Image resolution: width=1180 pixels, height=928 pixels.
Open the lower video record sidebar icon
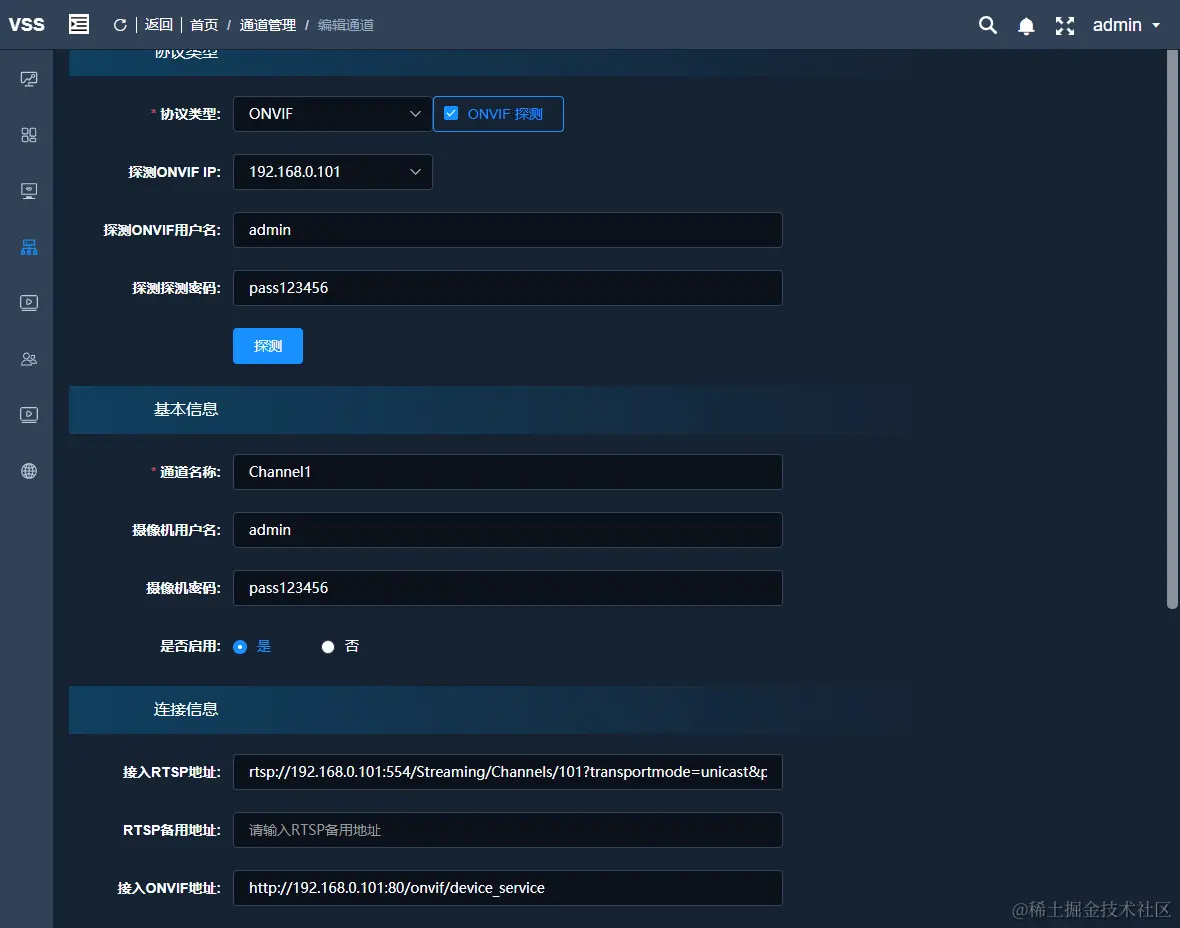(x=29, y=415)
